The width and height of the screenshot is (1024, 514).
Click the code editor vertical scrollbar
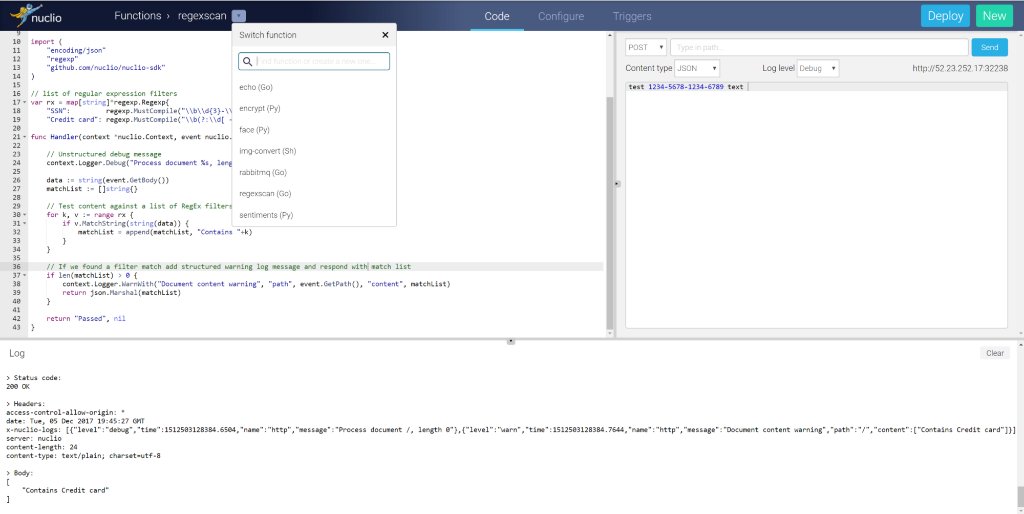pyautogui.click(x=610, y=212)
